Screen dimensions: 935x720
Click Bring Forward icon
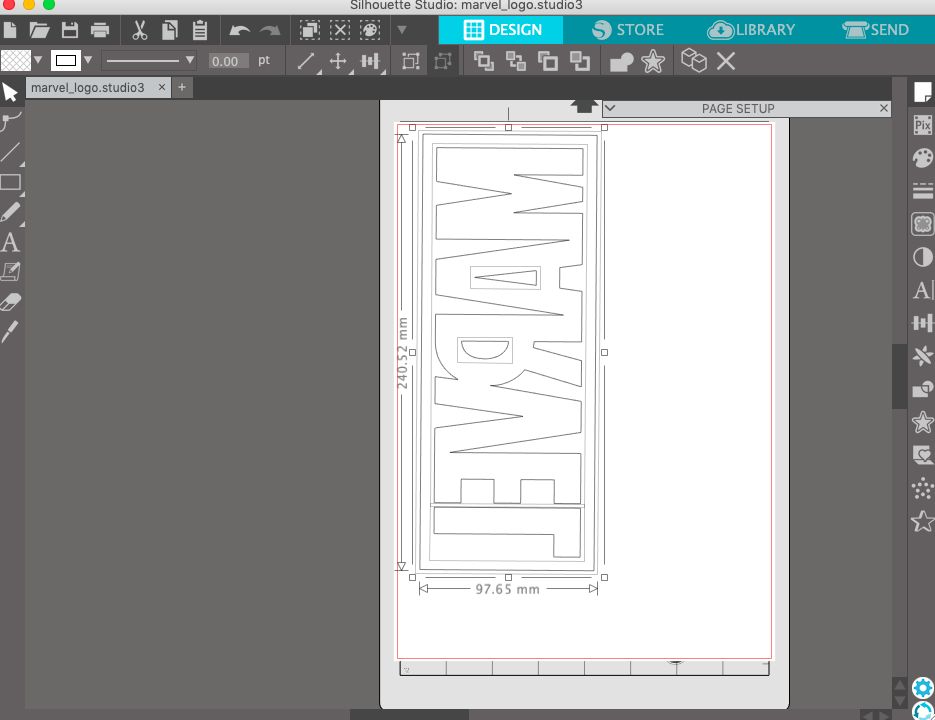(547, 61)
